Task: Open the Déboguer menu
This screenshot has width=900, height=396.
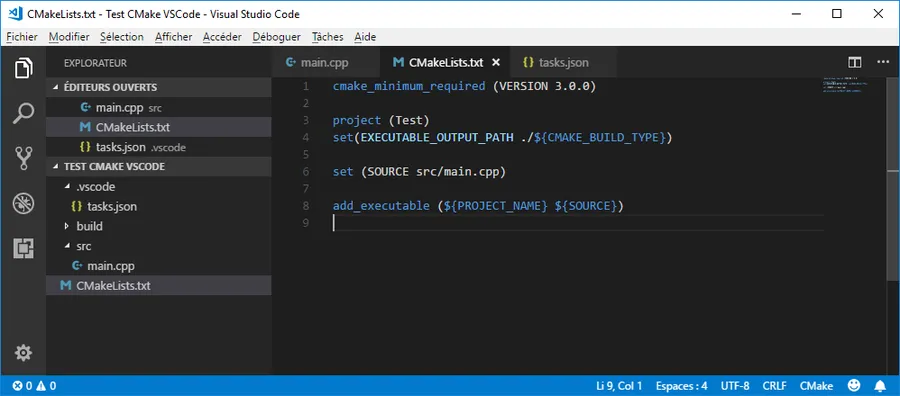Action: click(276, 37)
